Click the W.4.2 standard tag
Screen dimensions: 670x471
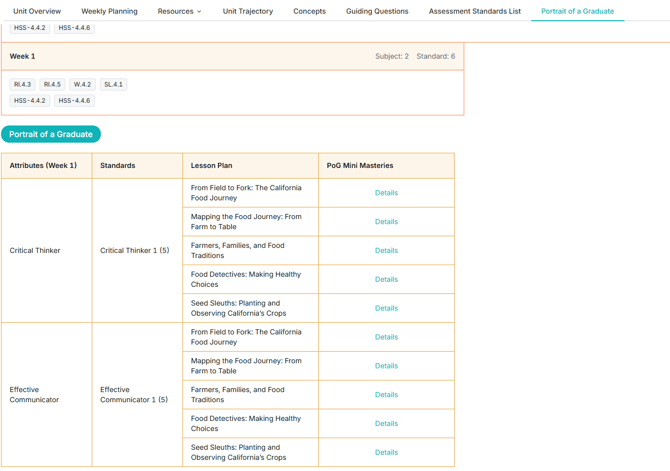[x=82, y=85]
